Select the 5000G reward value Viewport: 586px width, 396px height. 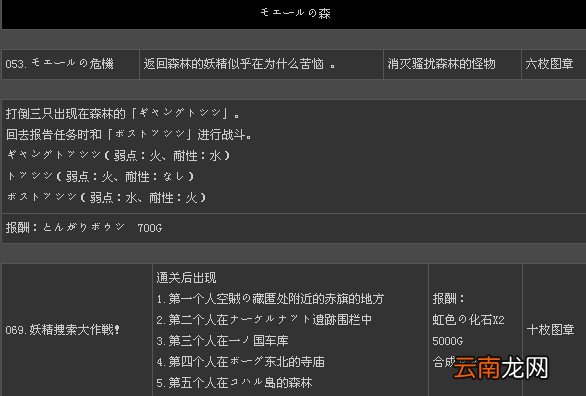pos(447,341)
